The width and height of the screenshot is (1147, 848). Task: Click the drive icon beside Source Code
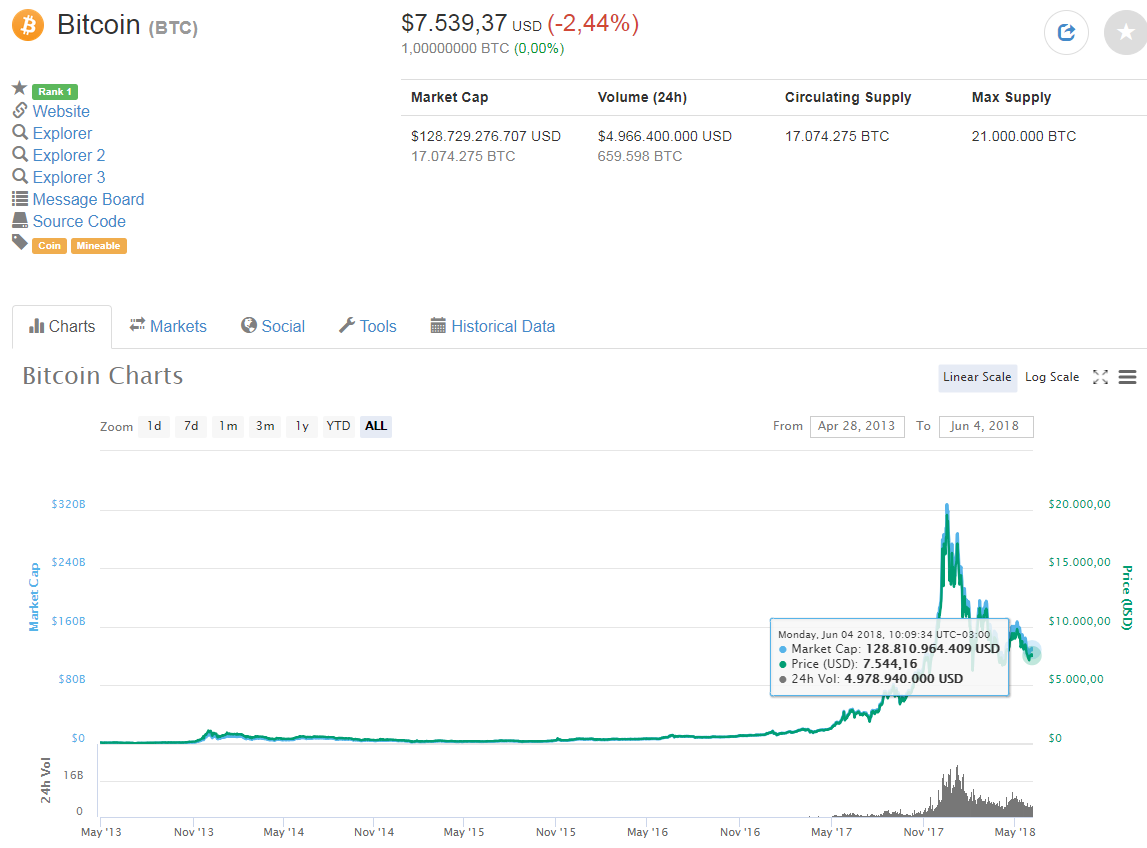(20, 220)
